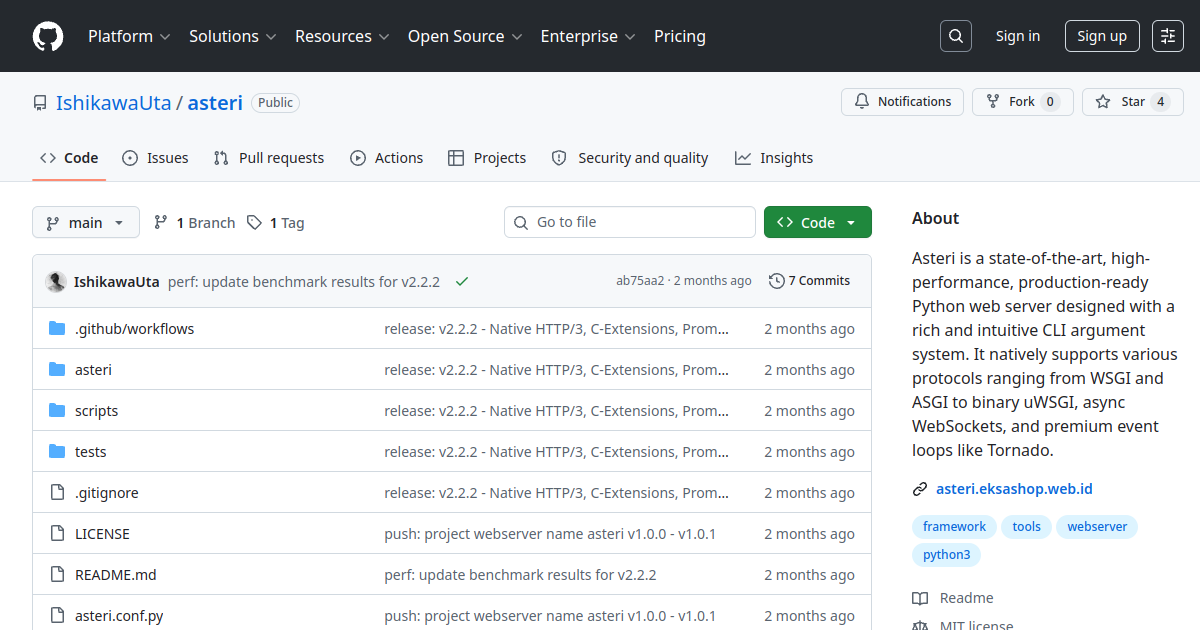
Task: Click the tag icon next to 1 Tag
Action: pos(255,223)
